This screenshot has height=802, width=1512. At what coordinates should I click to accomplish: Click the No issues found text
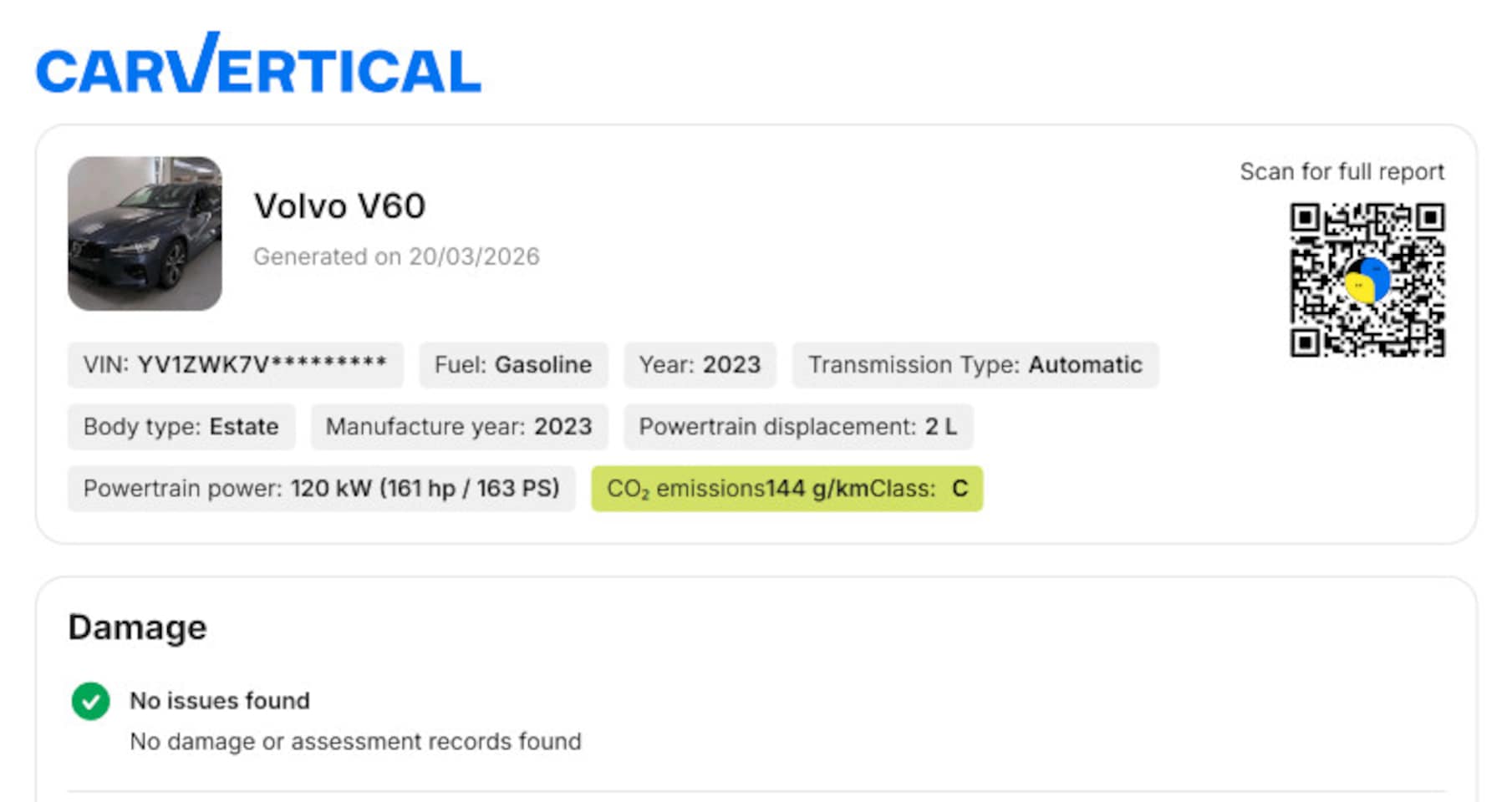[x=219, y=701]
